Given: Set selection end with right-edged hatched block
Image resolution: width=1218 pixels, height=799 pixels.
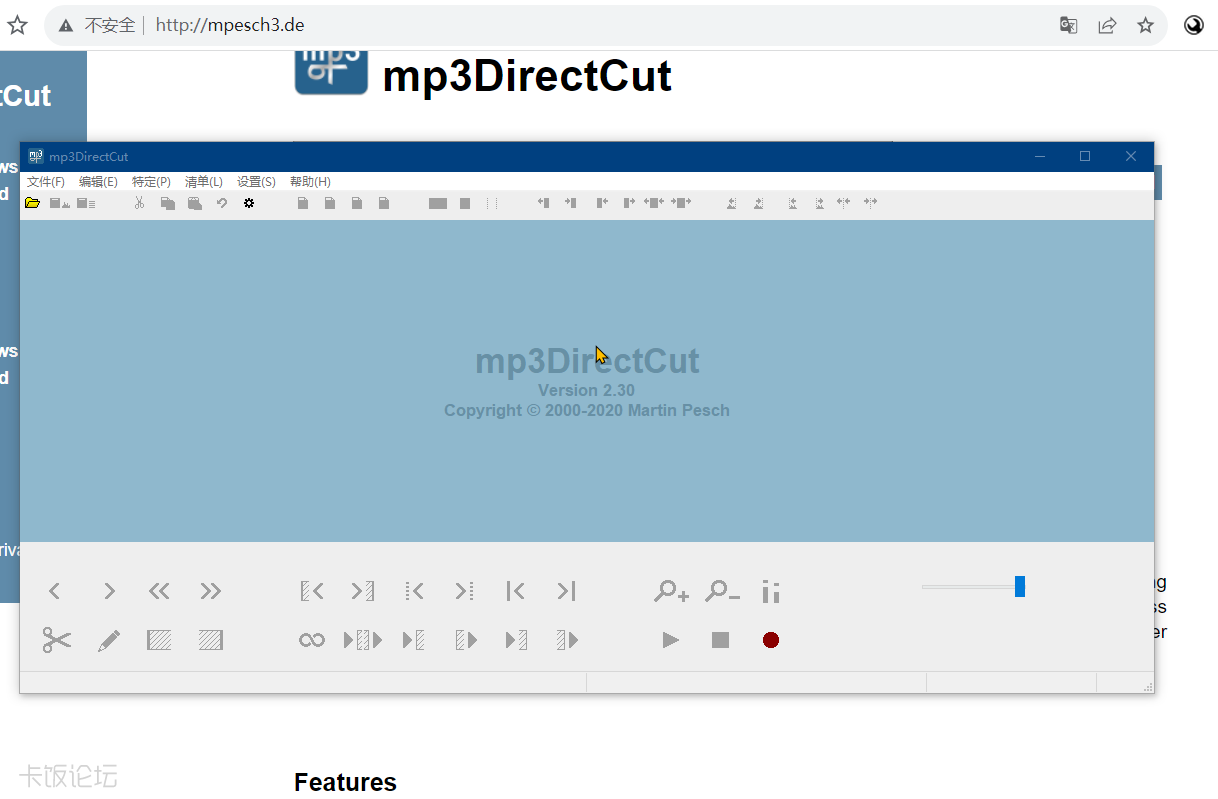Looking at the screenshot, I should [210, 640].
